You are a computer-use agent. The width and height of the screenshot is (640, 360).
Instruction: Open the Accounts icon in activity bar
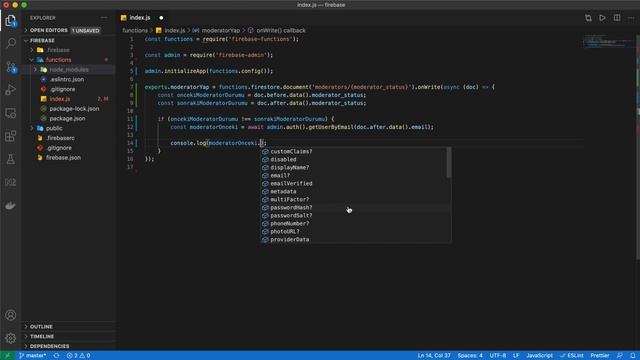(11, 315)
